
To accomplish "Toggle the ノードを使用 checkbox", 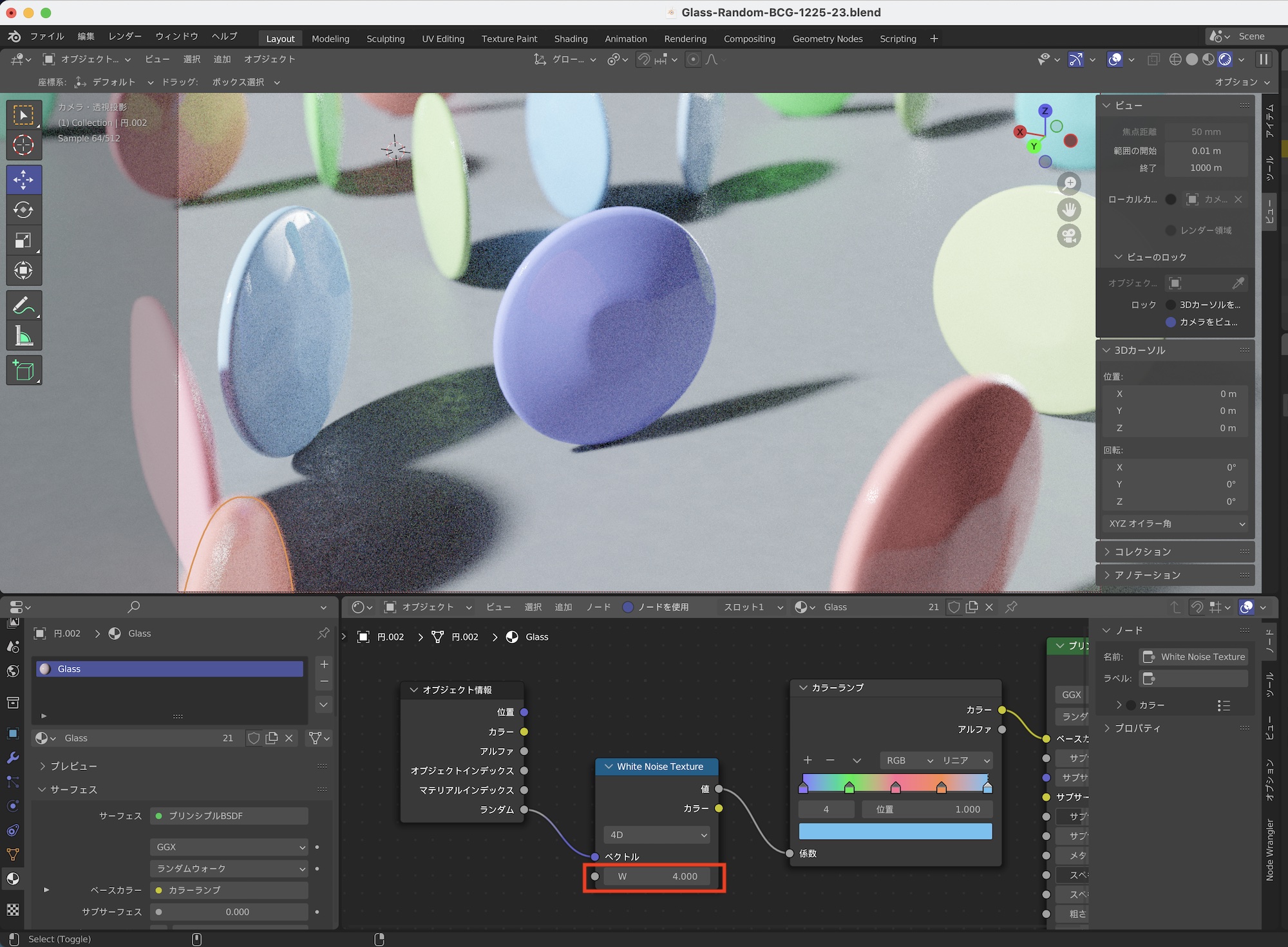I will pyautogui.click(x=628, y=607).
